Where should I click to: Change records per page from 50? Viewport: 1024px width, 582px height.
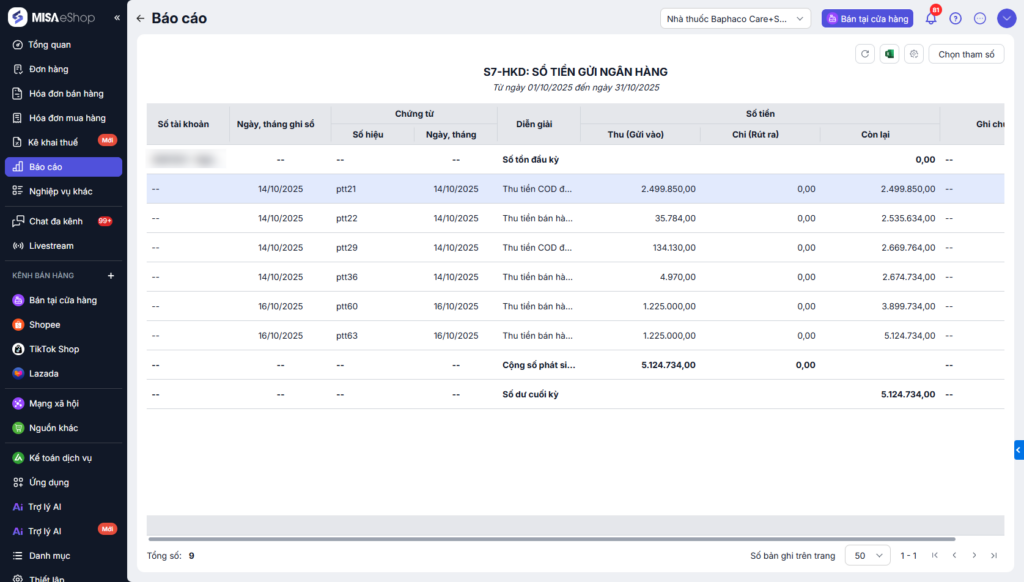click(x=867, y=555)
